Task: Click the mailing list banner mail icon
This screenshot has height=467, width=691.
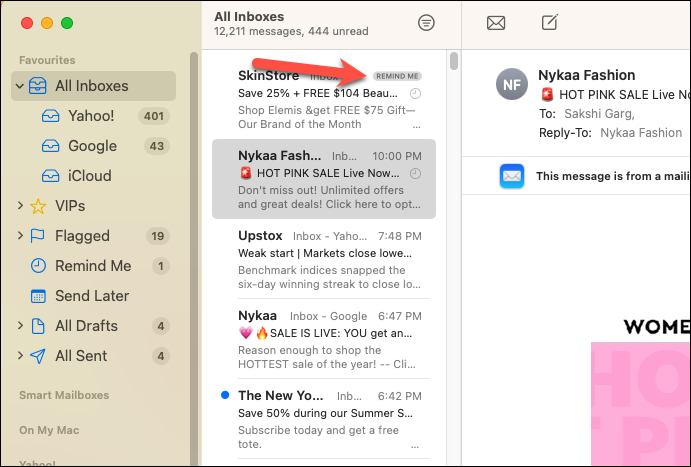Action: pyautogui.click(x=512, y=176)
